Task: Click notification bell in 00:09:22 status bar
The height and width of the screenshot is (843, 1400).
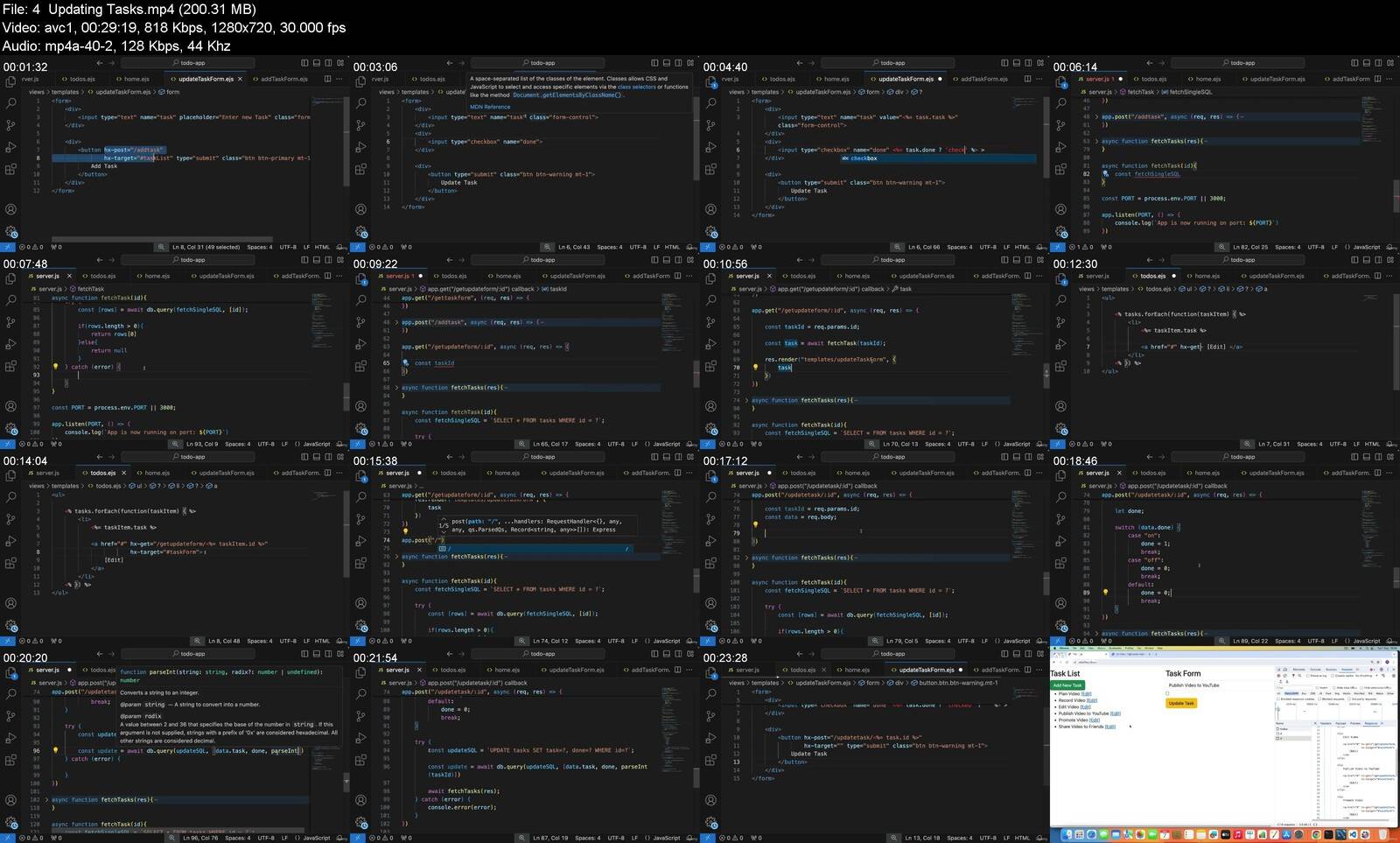Action: coord(691,444)
